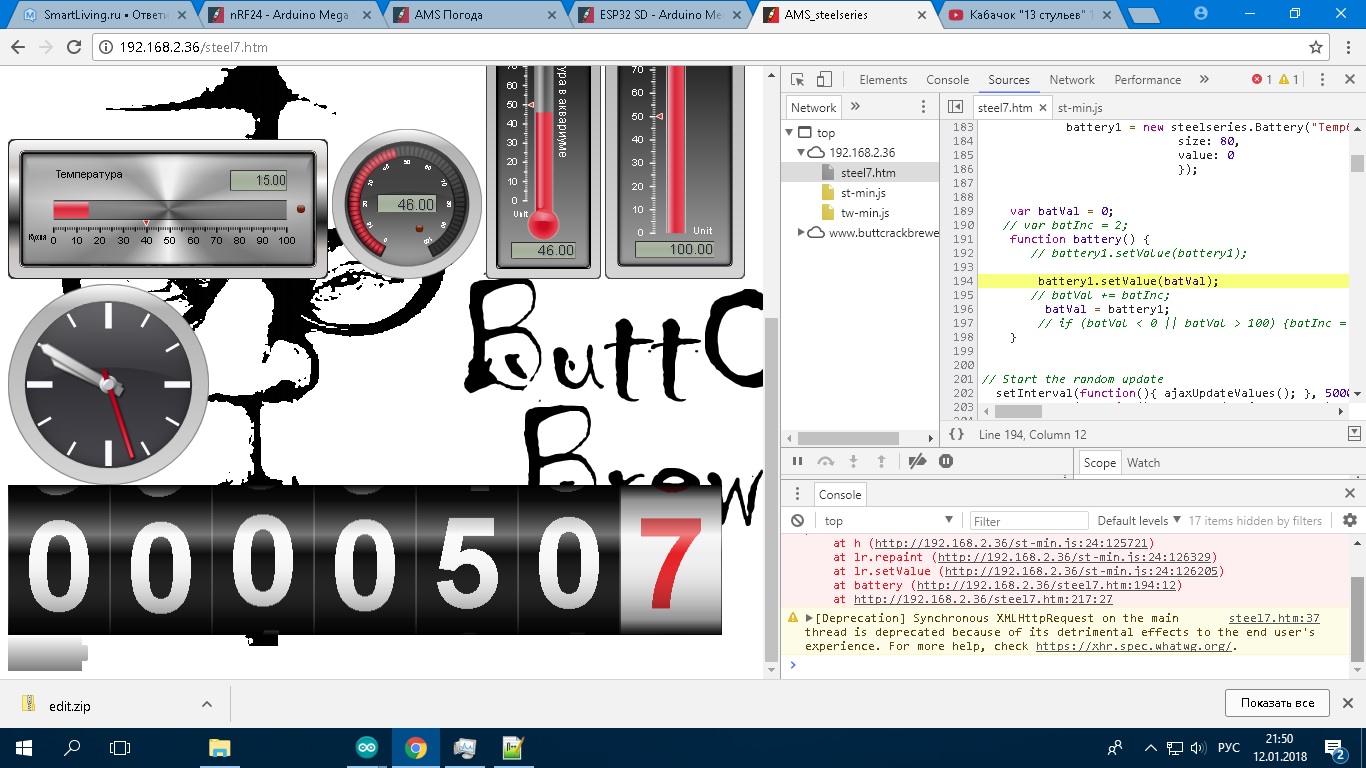Image resolution: width=1366 pixels, height=768 pixels.
Task: Open console settings gear
Action: coord(1349,521)
